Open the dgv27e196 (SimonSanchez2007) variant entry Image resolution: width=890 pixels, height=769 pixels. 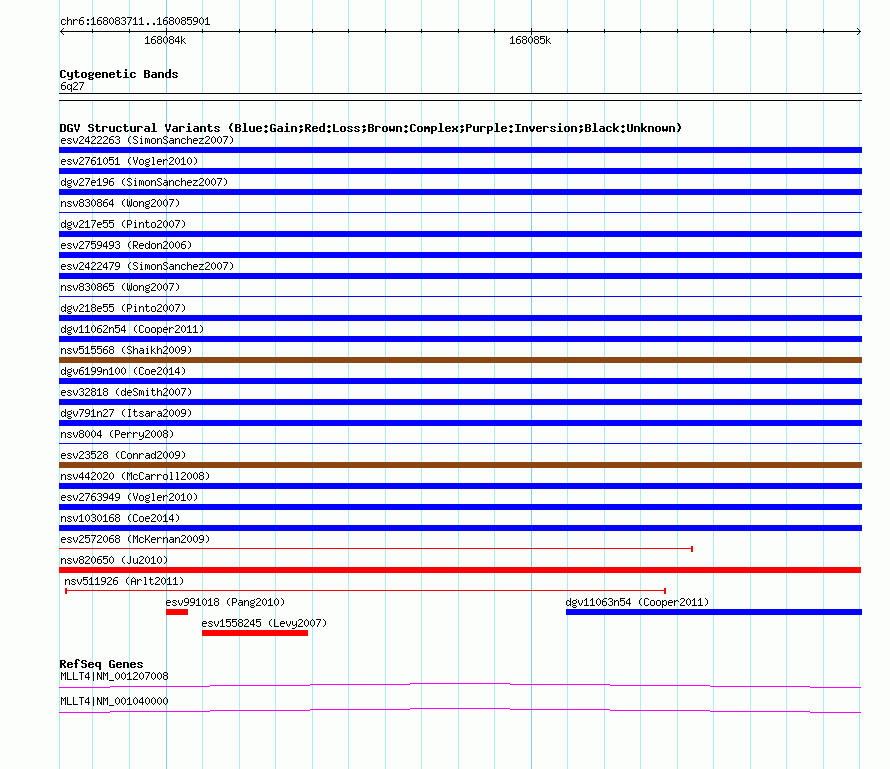[144, 182]
